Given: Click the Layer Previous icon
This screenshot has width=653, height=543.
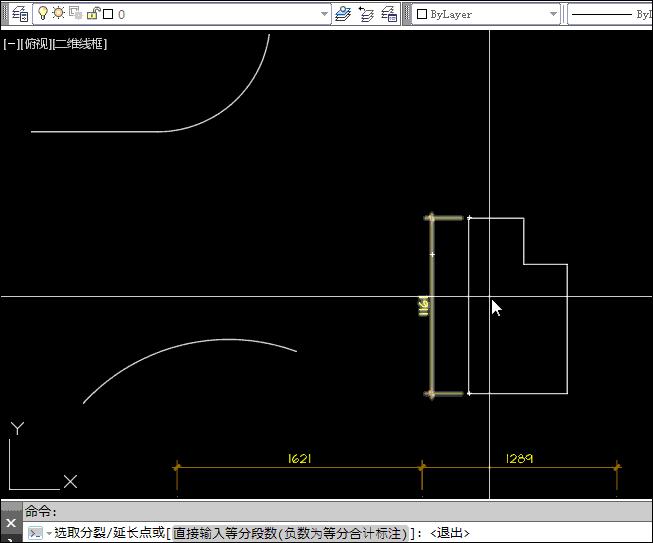Looking at the screenshot, I should click(366, 14).
